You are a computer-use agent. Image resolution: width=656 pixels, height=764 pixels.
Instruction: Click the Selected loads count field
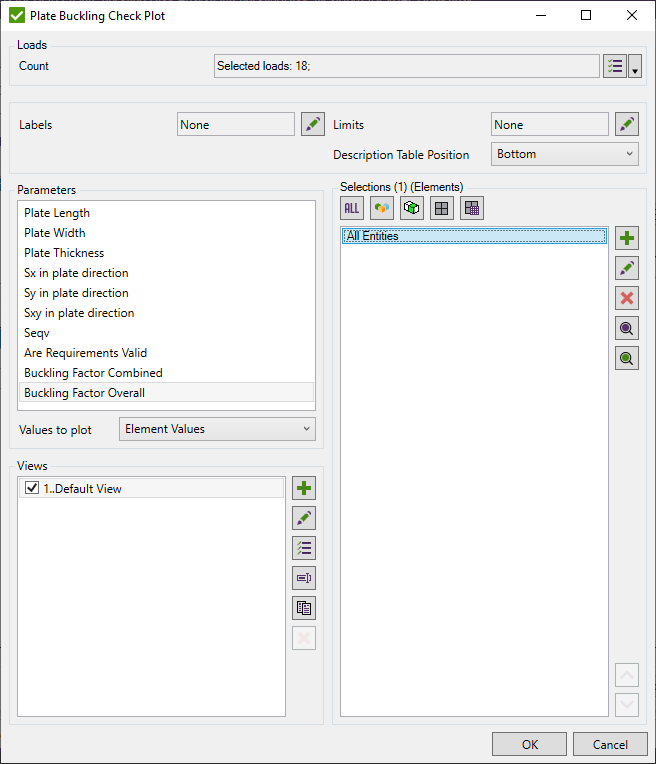tap(406, 66)
